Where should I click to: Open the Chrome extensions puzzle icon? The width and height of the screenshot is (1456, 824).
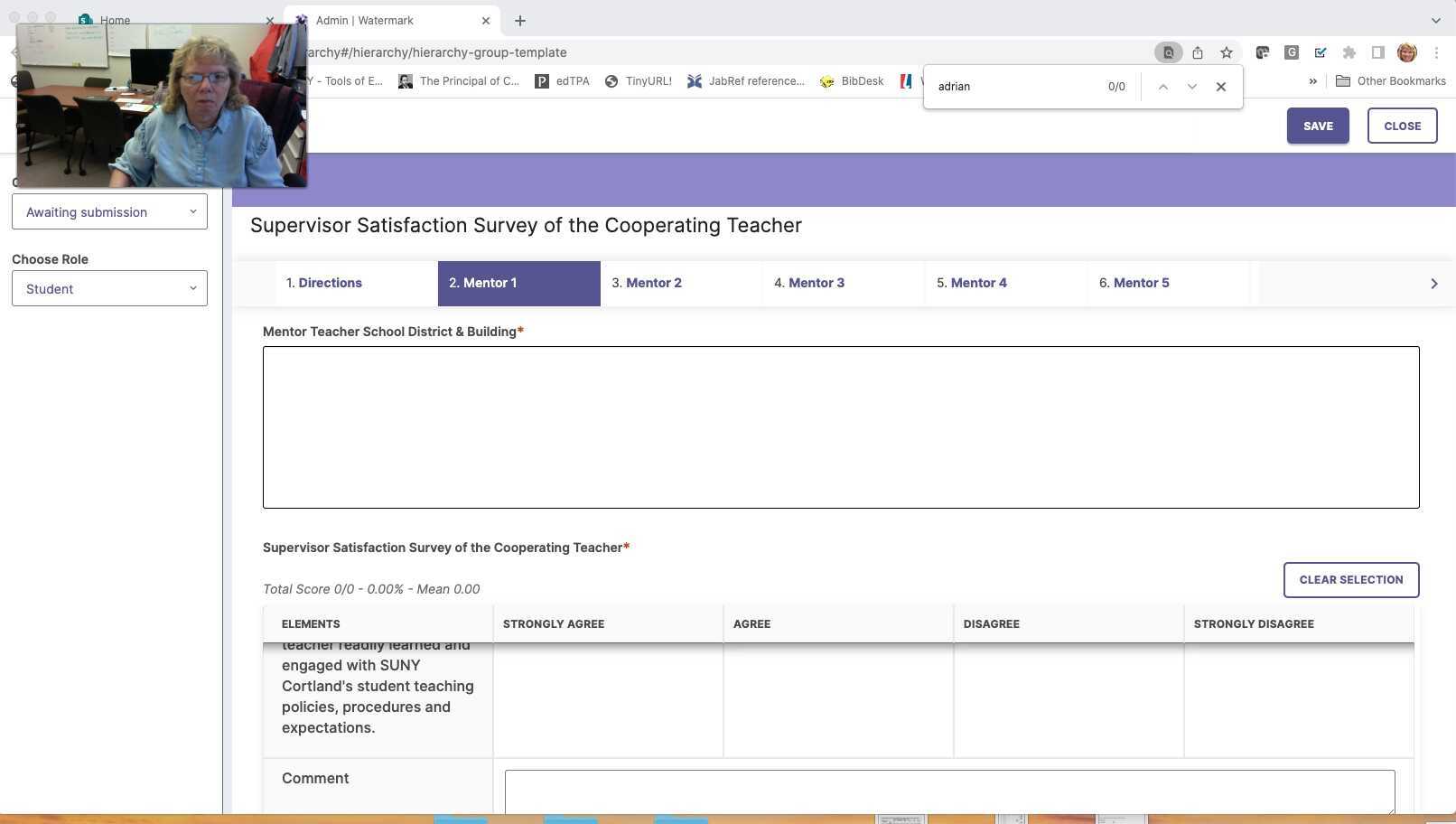pos(1349,52)
